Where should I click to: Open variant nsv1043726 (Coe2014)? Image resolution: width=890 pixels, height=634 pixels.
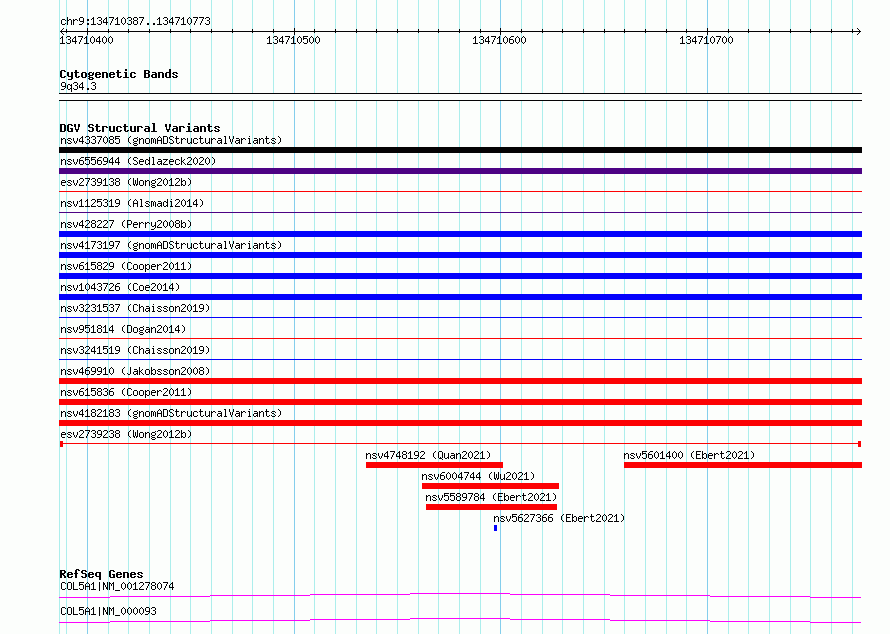pos(120,287)
